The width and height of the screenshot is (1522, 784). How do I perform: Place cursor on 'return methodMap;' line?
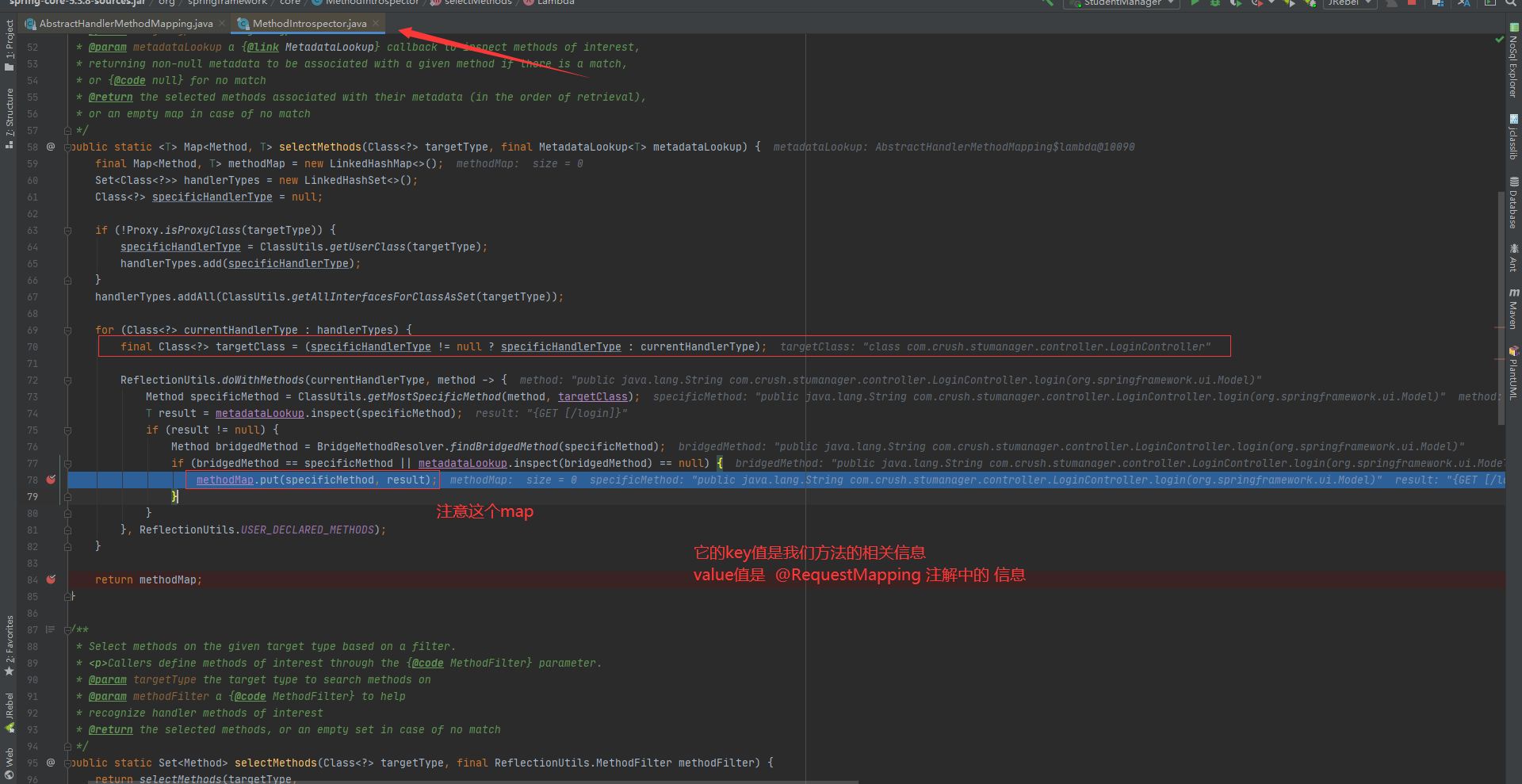click(x=148, y=579)
